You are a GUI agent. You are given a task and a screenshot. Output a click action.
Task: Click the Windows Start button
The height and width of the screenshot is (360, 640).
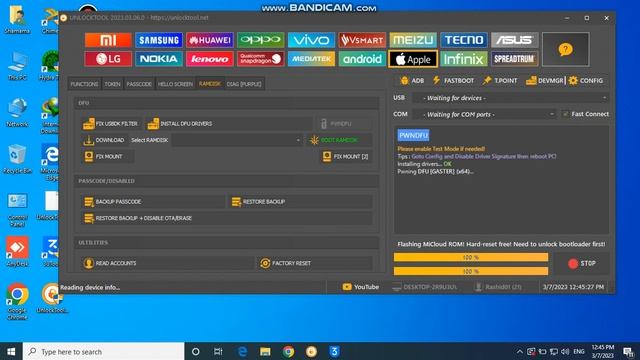point(11,351)
